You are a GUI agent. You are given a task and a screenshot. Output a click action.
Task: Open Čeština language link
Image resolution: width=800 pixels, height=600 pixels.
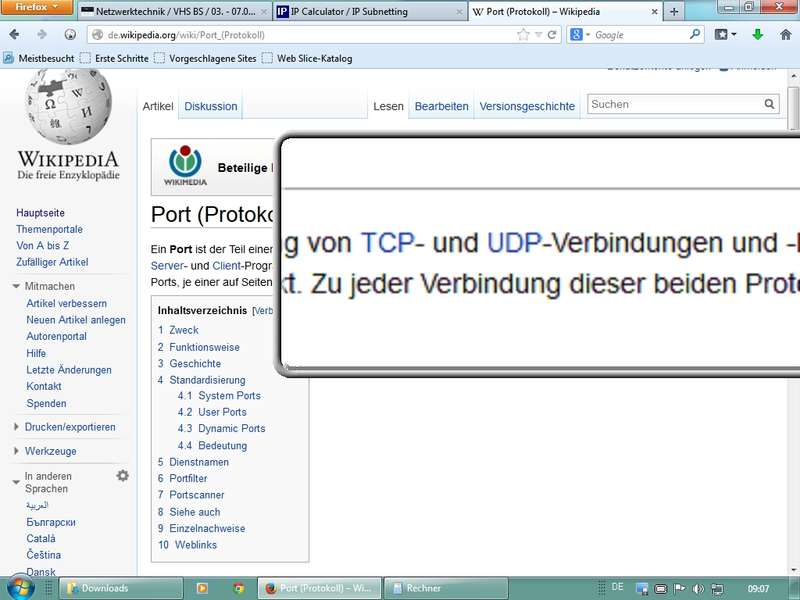(43, 555)
